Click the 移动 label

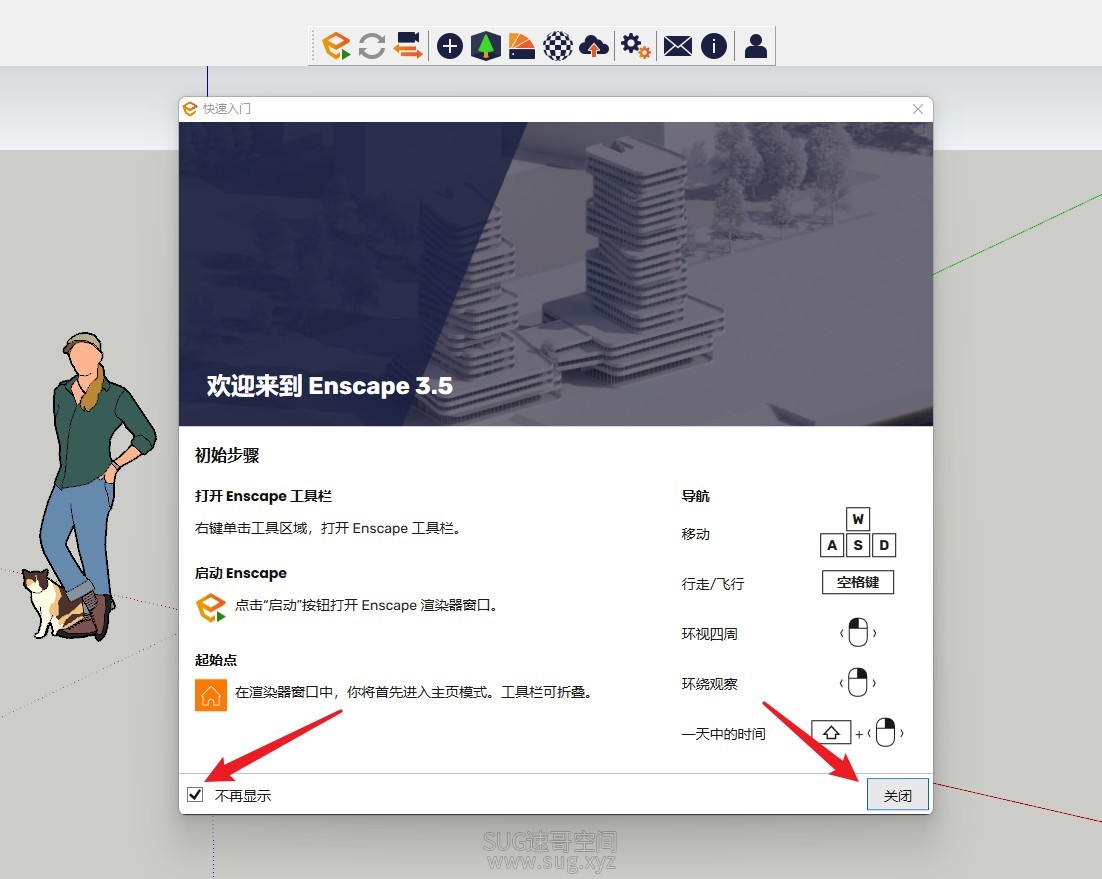[x=696, y=534]
